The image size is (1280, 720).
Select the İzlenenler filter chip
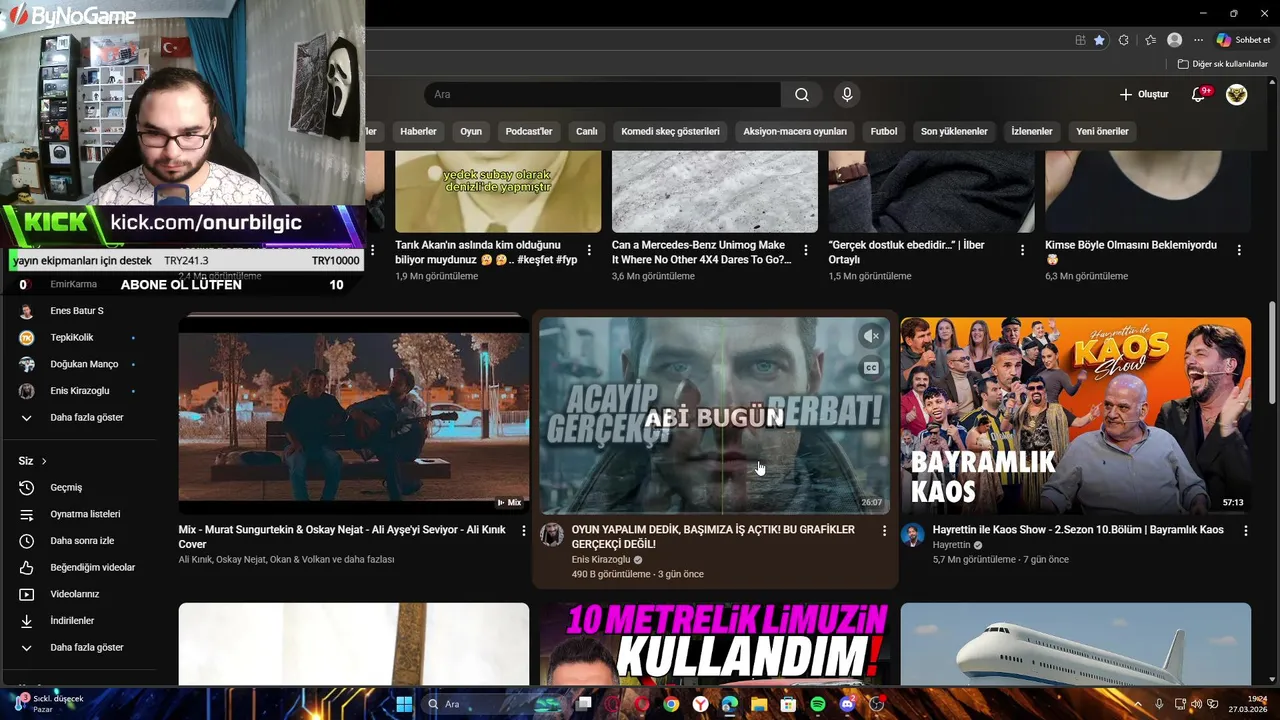pos(1032,131)
